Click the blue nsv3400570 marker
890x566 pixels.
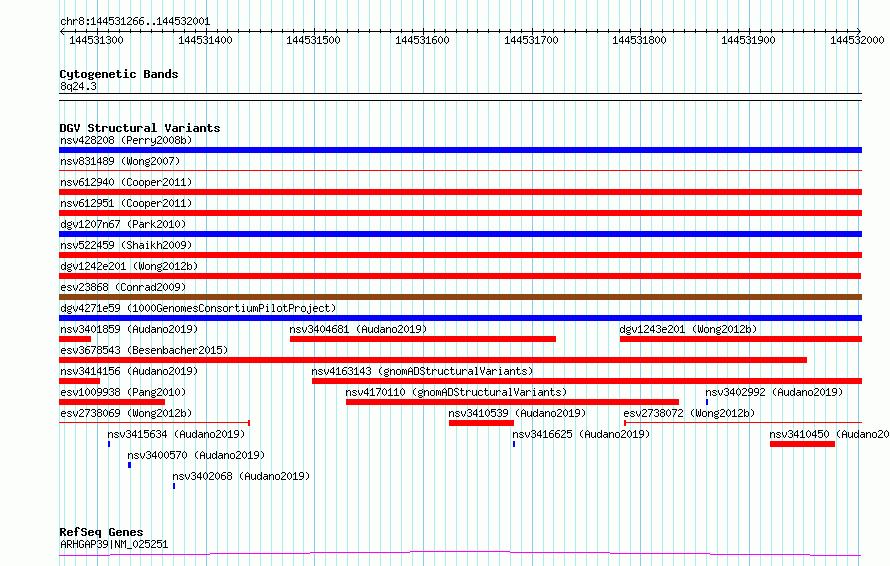129,465
